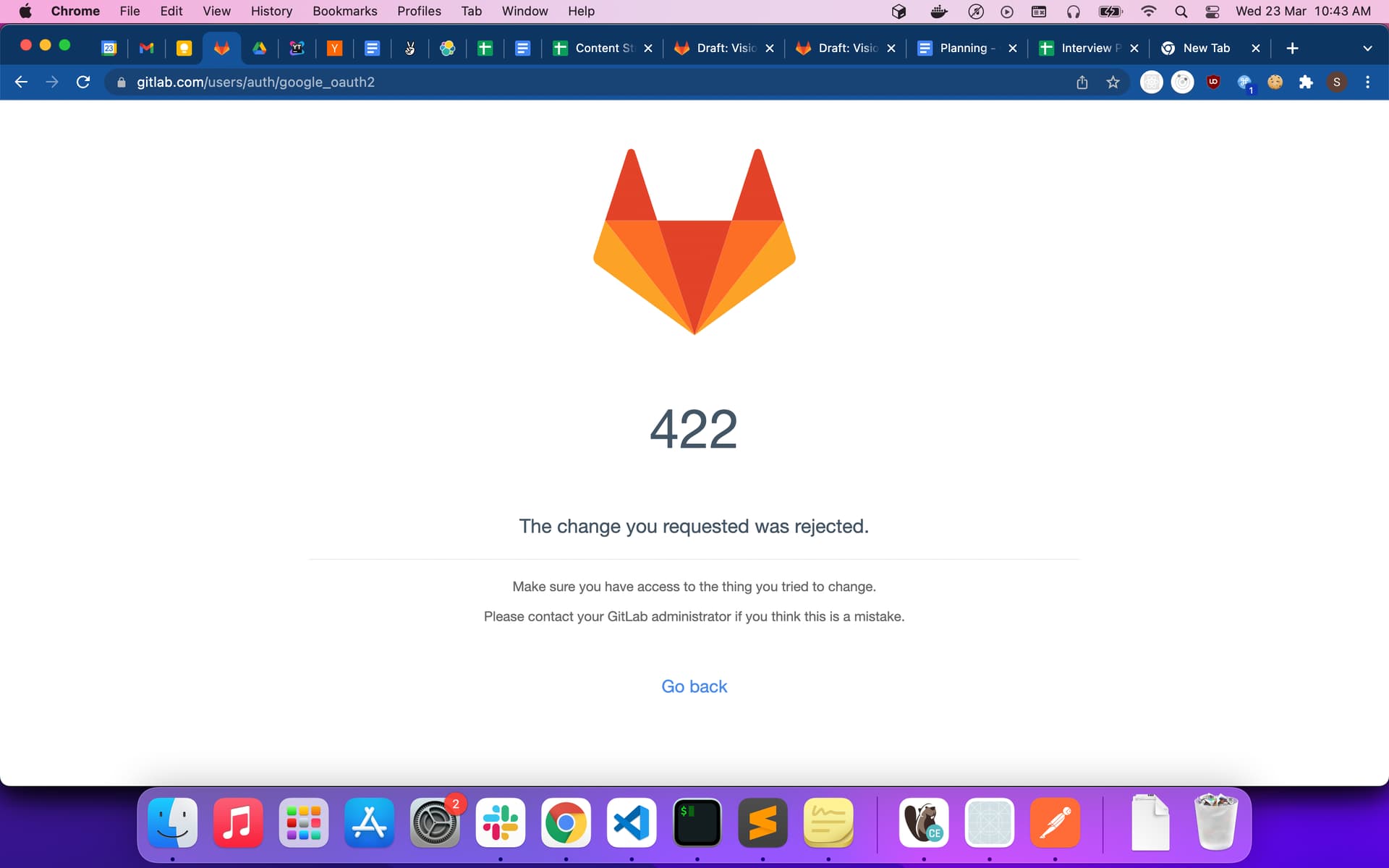Image resolution: width=1389 pixels, height=868 pixels.
Task: Open Visual Studio Code from the Dock
Action: coord(631,822)
